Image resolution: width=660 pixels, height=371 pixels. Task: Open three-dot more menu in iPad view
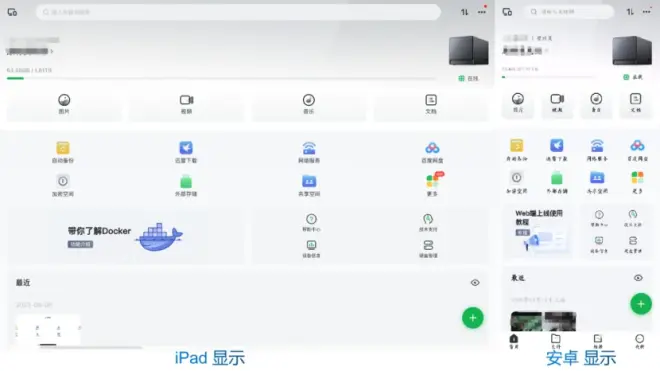[x=482, y=12]
